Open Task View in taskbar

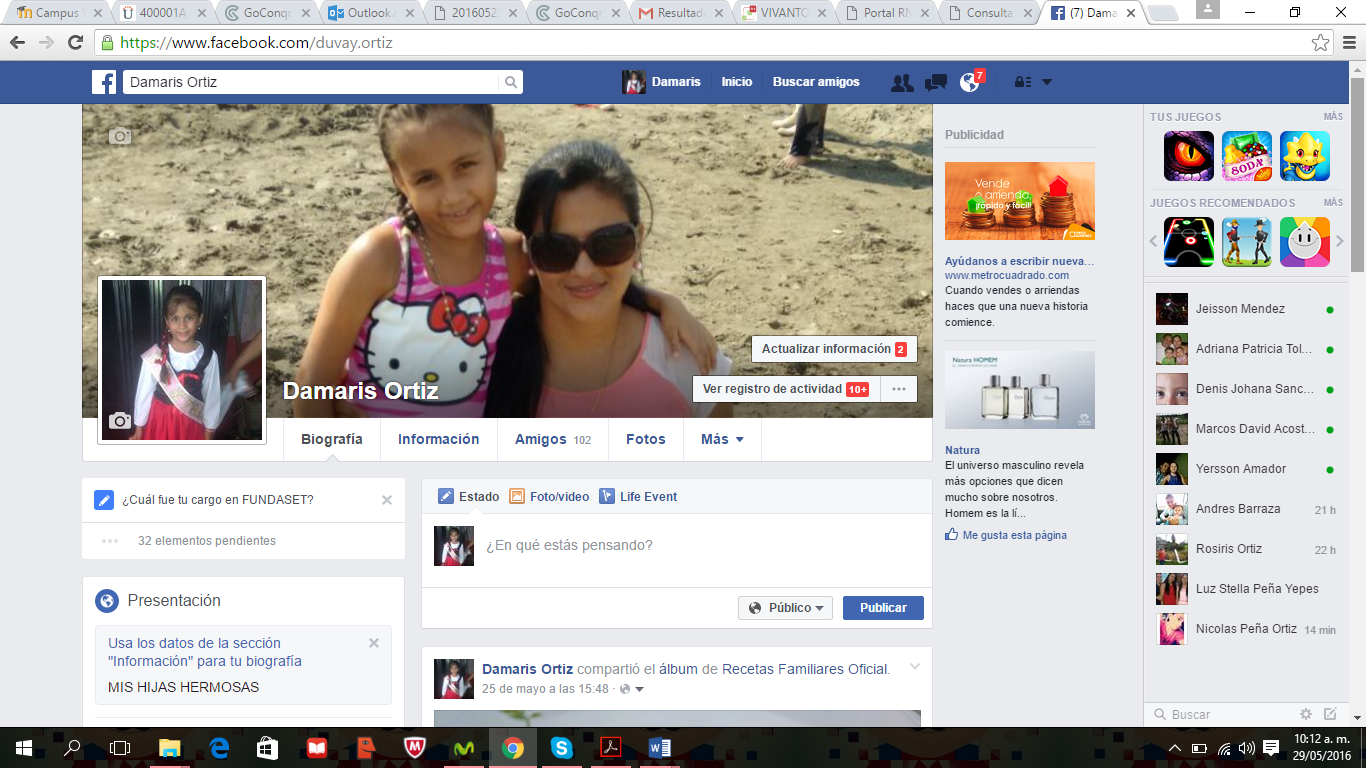click(120, 747)
